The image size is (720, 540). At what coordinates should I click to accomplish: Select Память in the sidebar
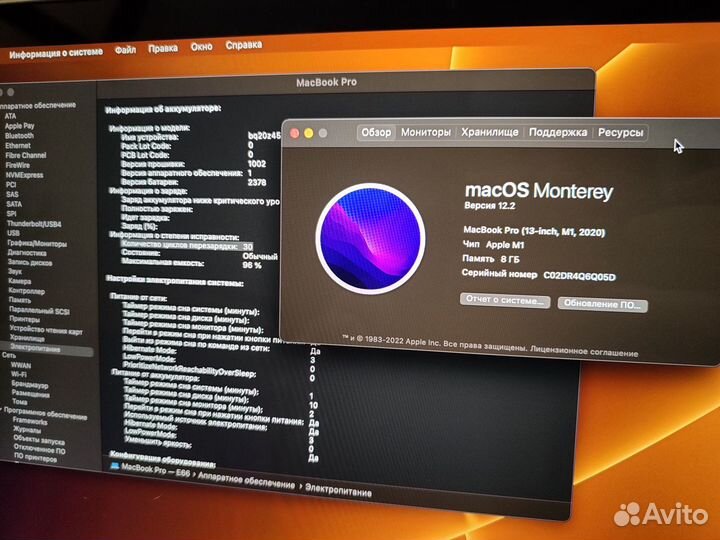coord(20,300)
